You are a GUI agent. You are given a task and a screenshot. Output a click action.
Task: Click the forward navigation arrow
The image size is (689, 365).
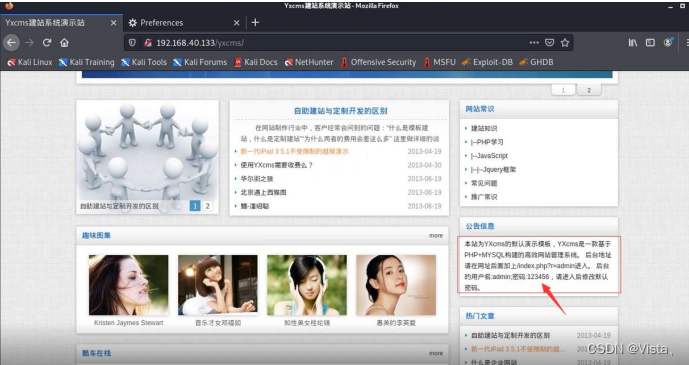29,43
